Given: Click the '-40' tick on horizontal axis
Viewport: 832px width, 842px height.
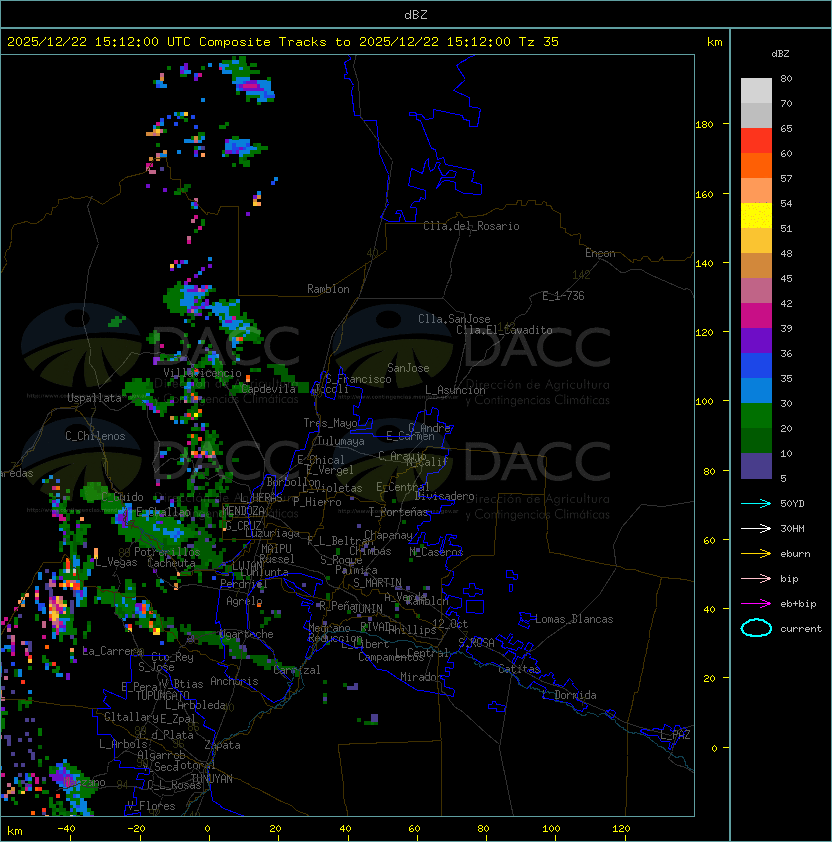Looking at the screenshot, I should pos(66,829).
